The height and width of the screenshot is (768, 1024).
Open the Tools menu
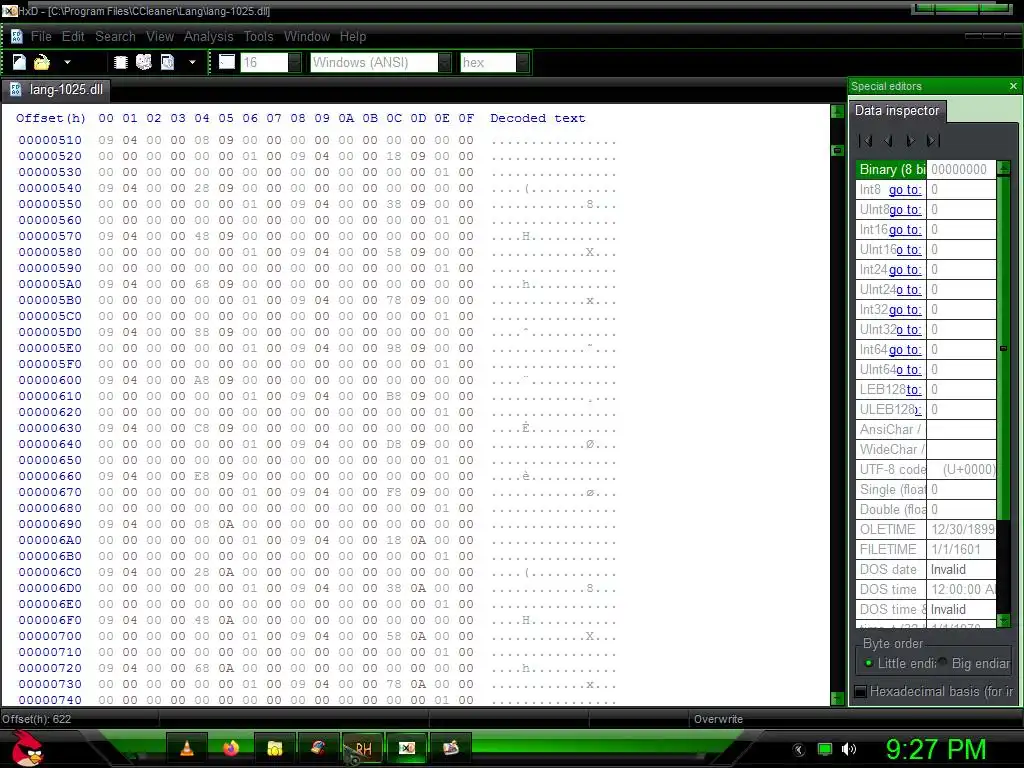click(x=259, y=37)
